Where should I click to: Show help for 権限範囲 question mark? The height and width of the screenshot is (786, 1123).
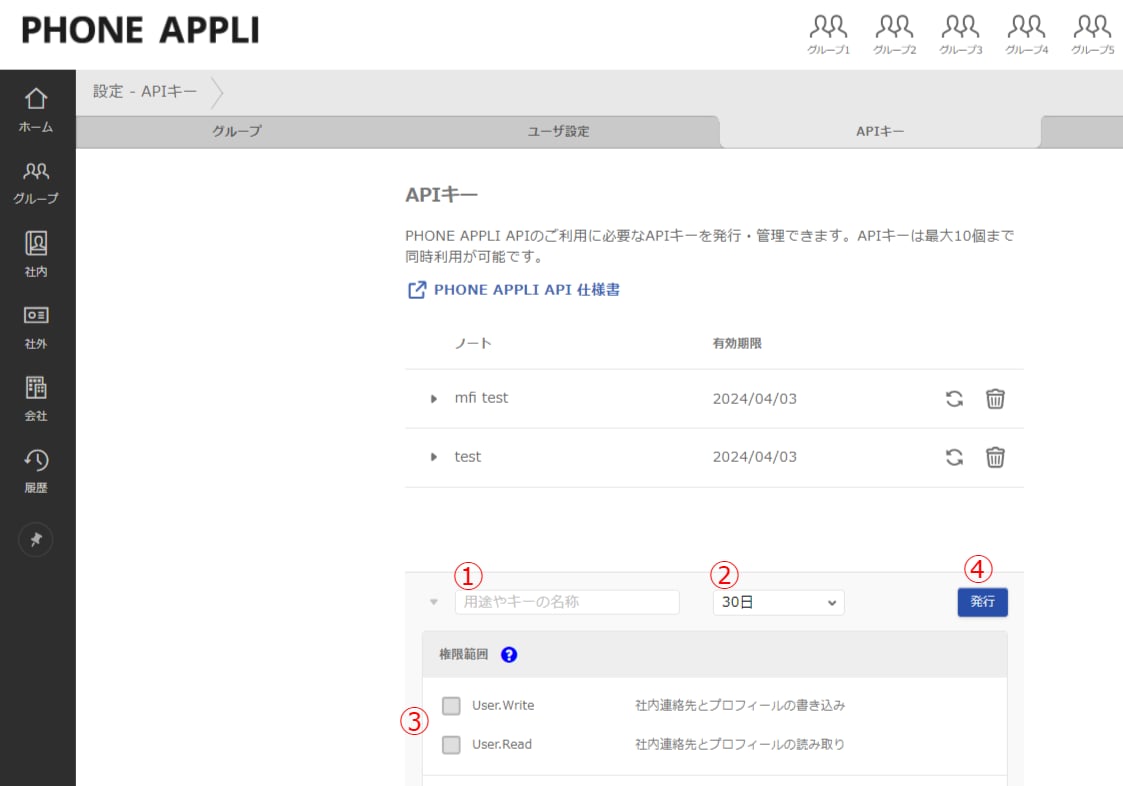(509, 654)
